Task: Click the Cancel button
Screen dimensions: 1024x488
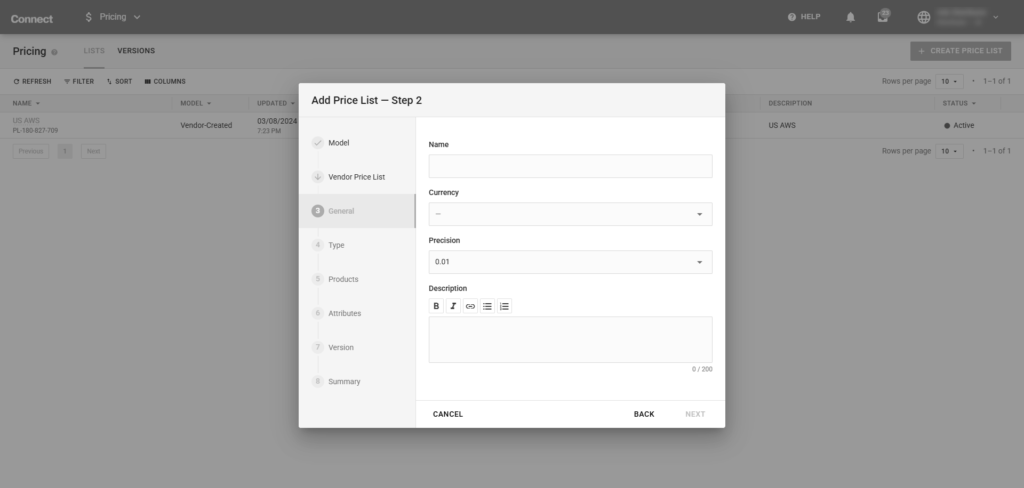Action: [x=448, y=414]
